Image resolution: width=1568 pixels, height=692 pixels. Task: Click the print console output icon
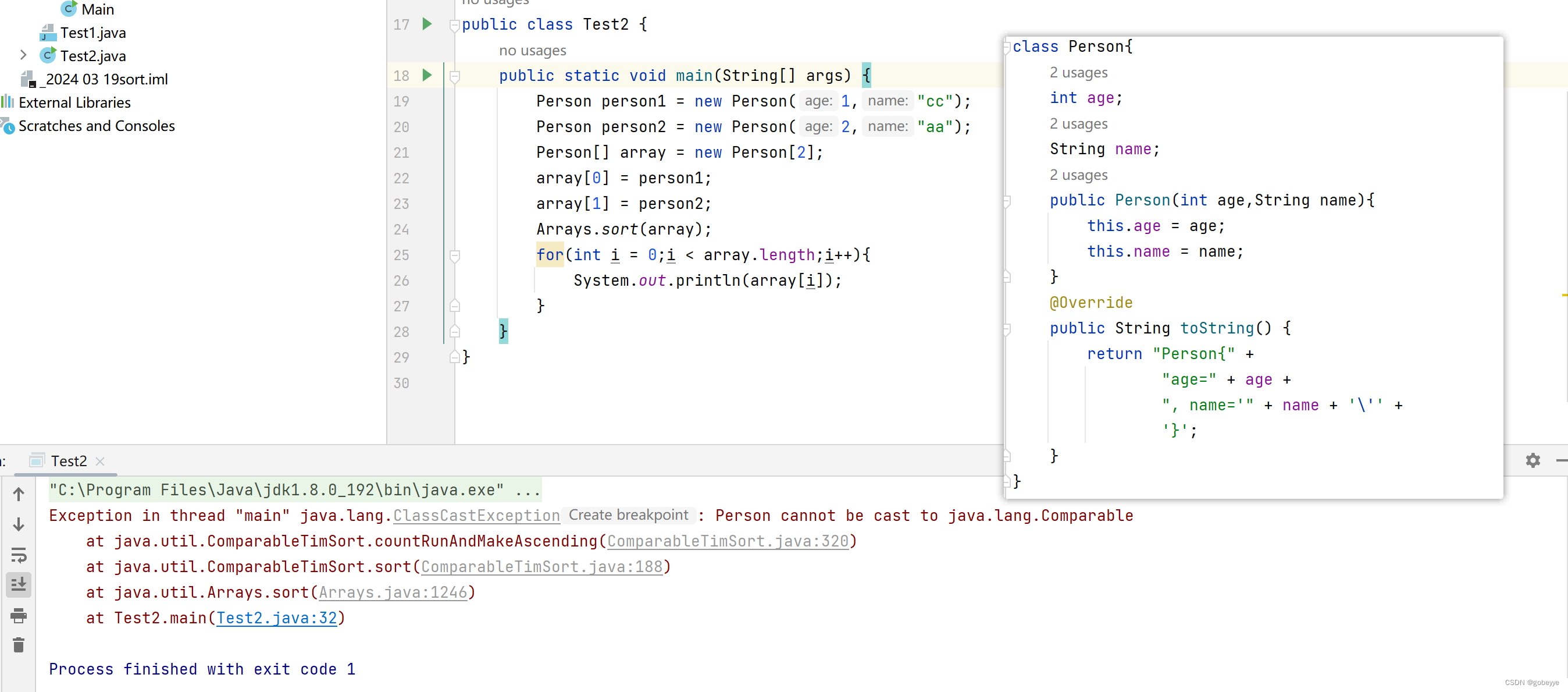(19, 615)
